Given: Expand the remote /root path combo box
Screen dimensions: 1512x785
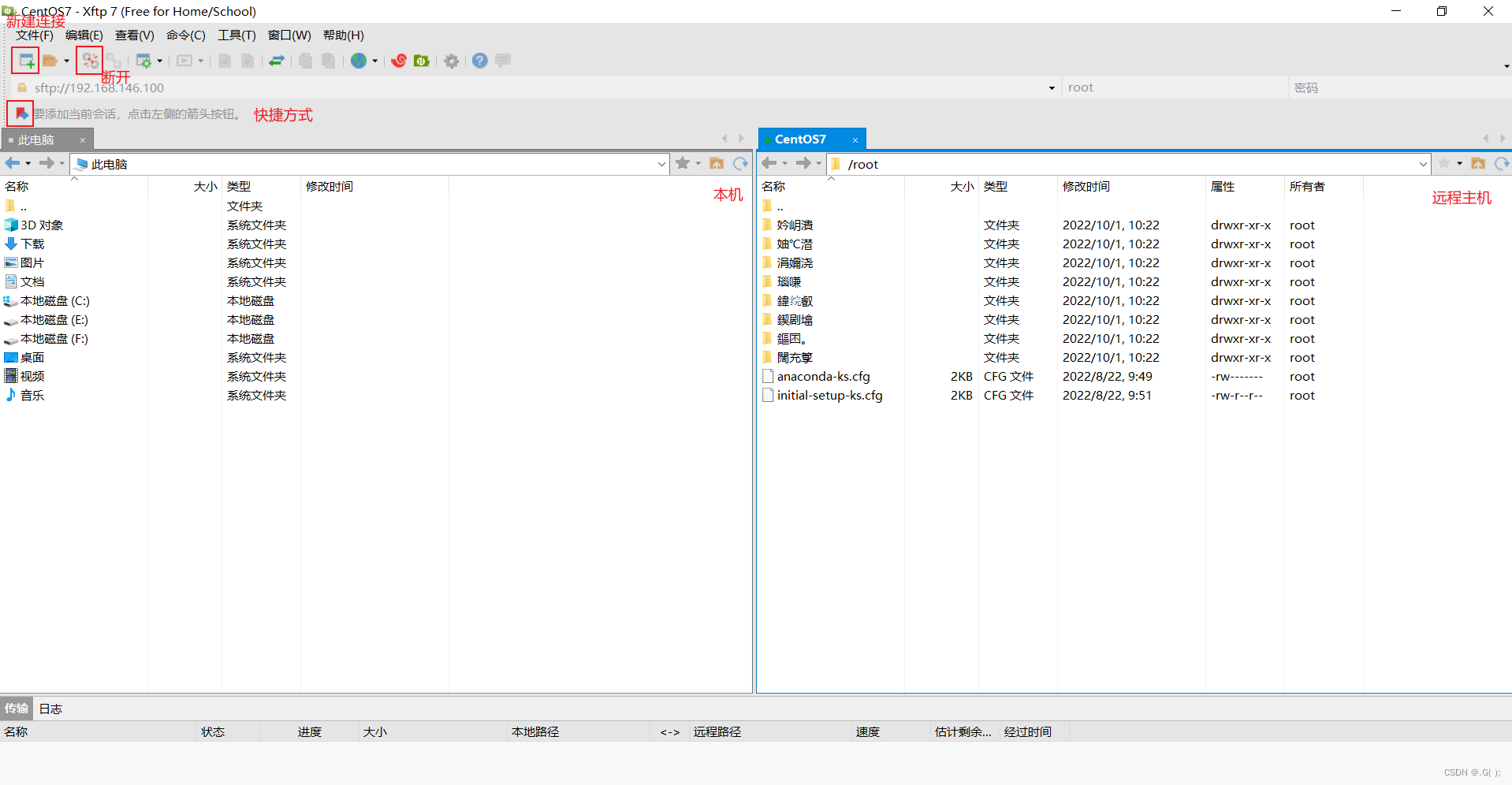Looking at the screenshot, I should point(1423,164).
